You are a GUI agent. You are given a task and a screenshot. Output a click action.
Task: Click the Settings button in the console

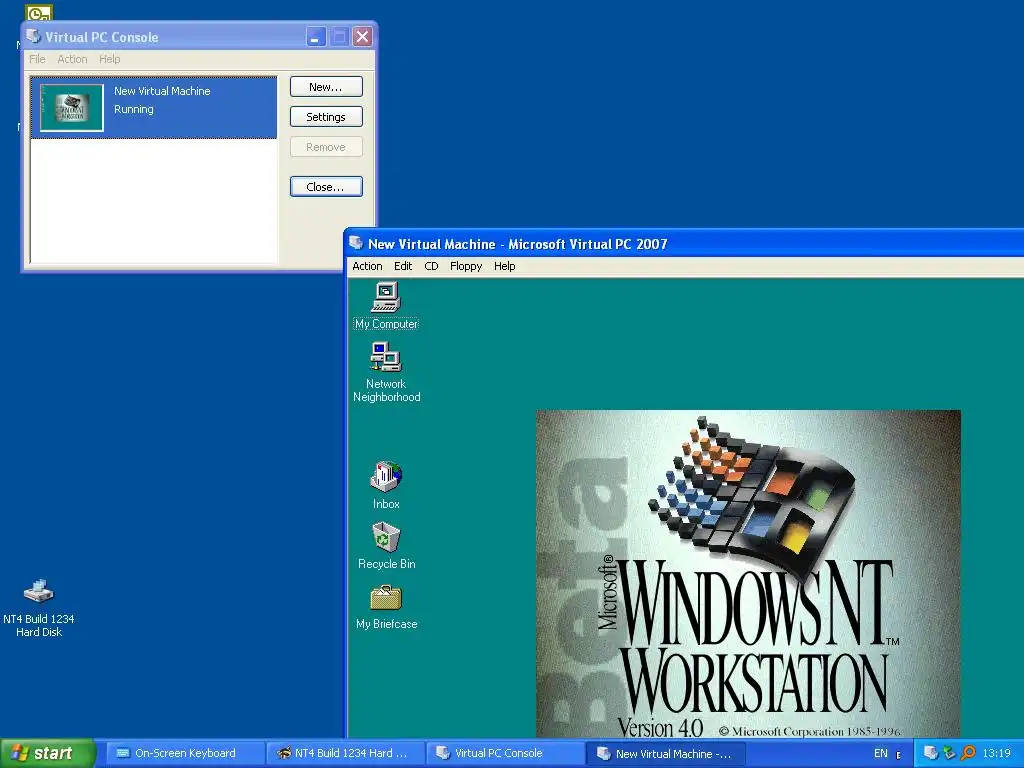[x=326, y=117]
